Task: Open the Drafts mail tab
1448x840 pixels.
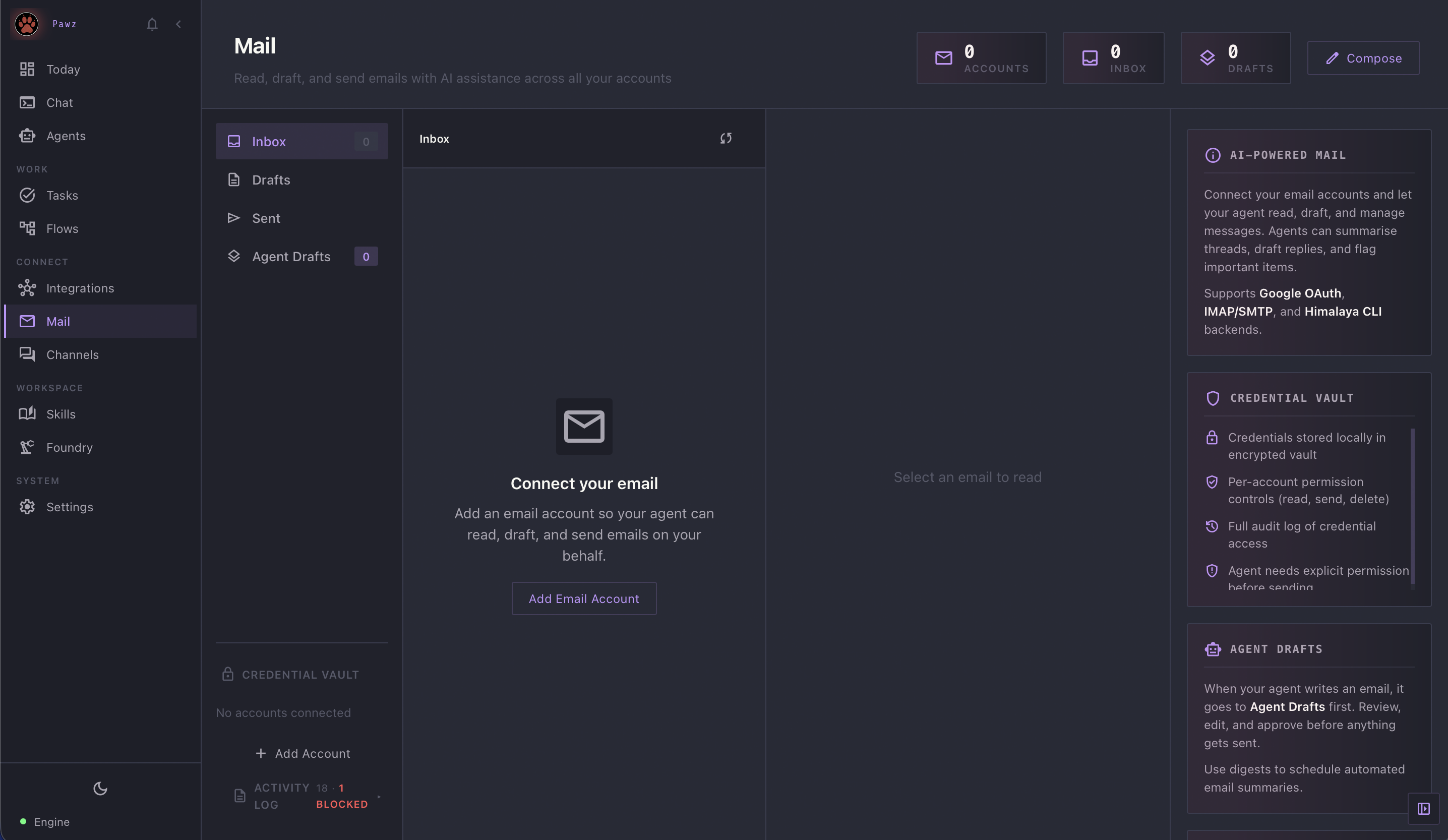Action: point(271,180)
